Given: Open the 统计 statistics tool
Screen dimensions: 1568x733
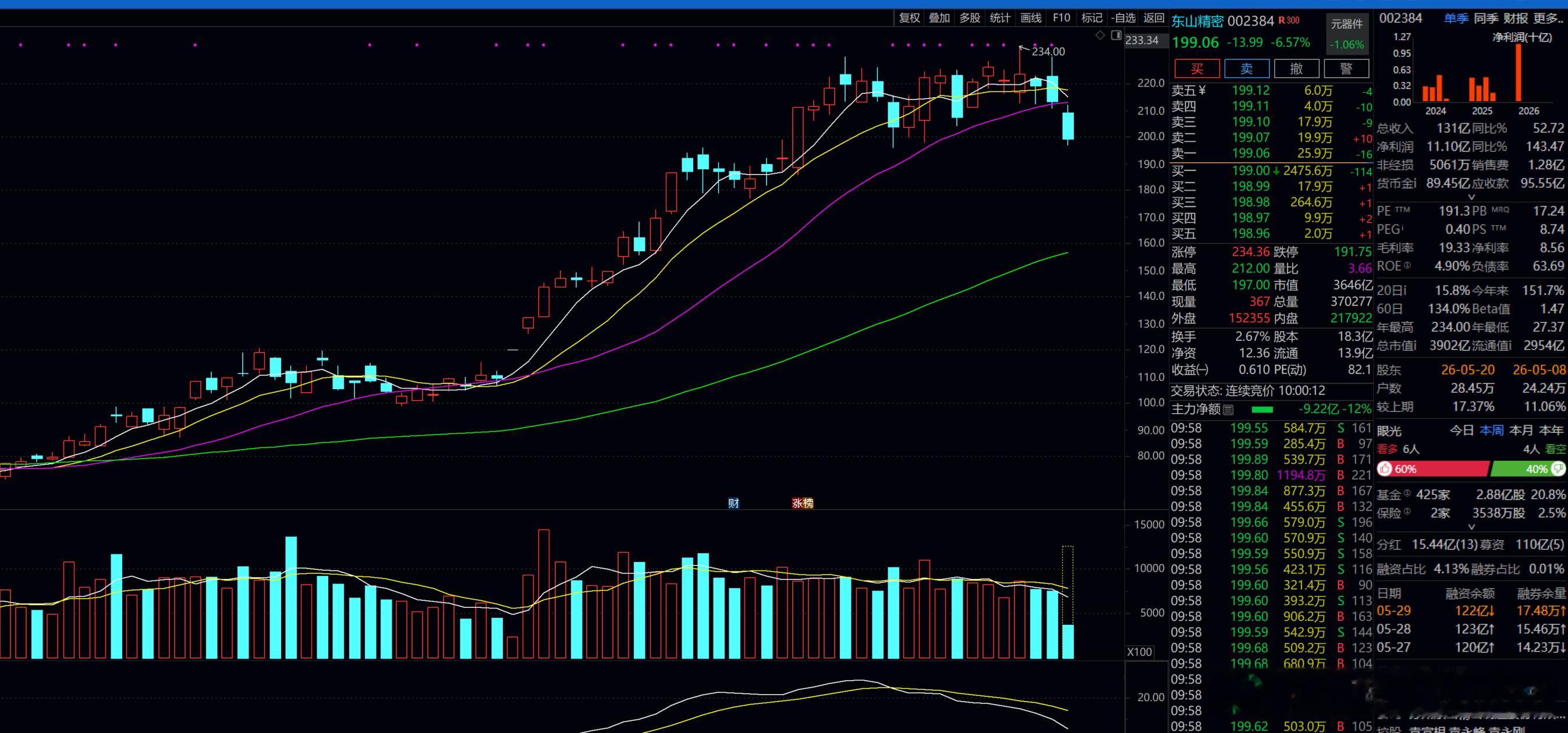Looking at the screenshot, I should coord(1000,18).
